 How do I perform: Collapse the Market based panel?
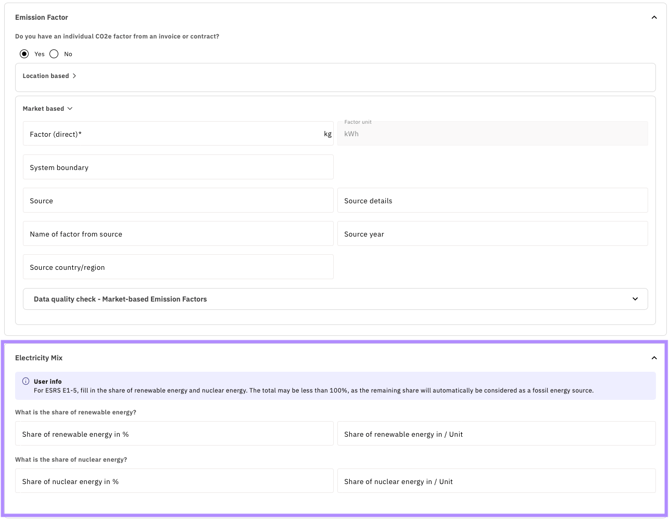pyautogui.click(x=47, y=109)
